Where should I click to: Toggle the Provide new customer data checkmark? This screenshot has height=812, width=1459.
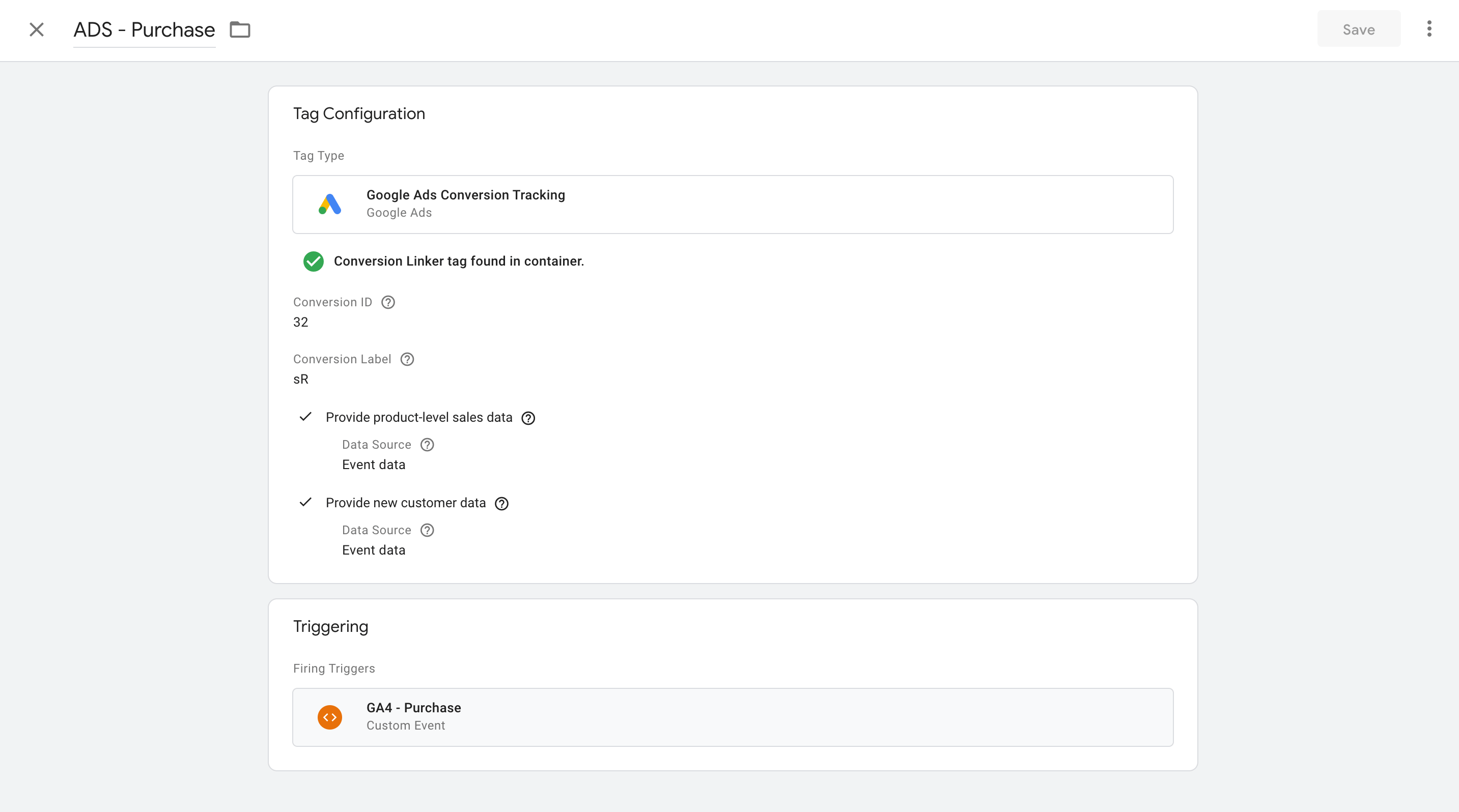point(306,503)
